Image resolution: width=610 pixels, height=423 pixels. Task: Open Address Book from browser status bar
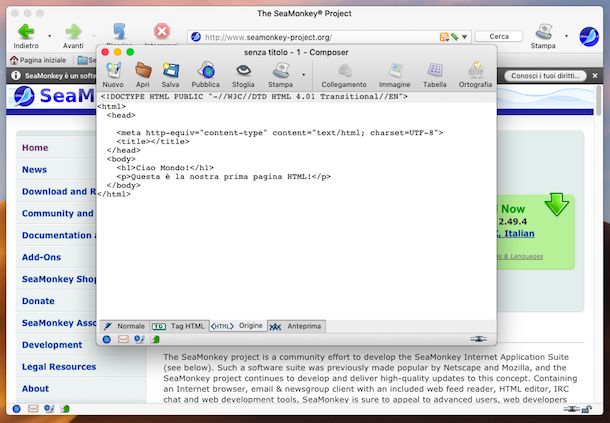65,409
